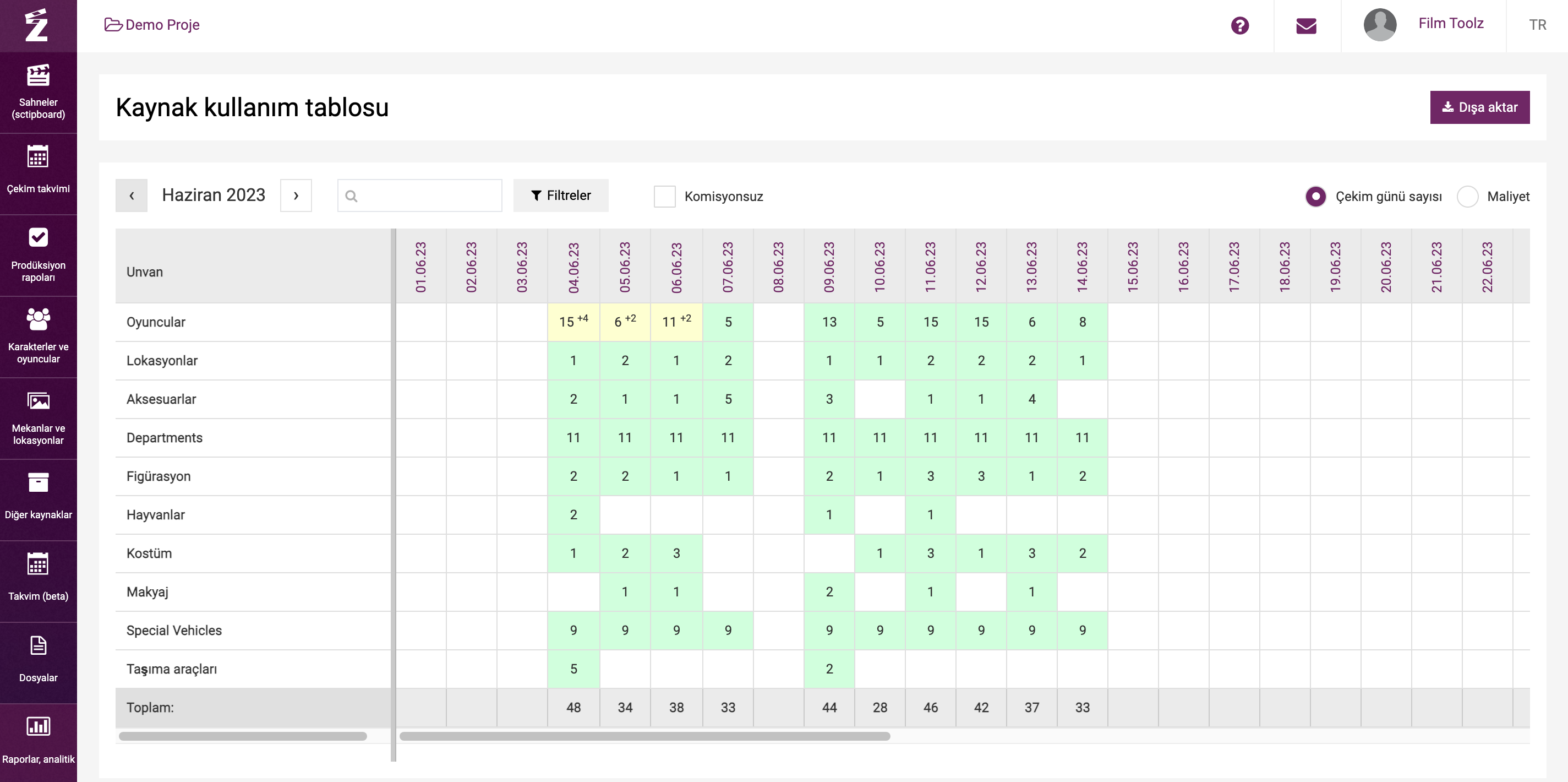
Task: Select Maliyet radio button
Action: (x=1467, y=197)
